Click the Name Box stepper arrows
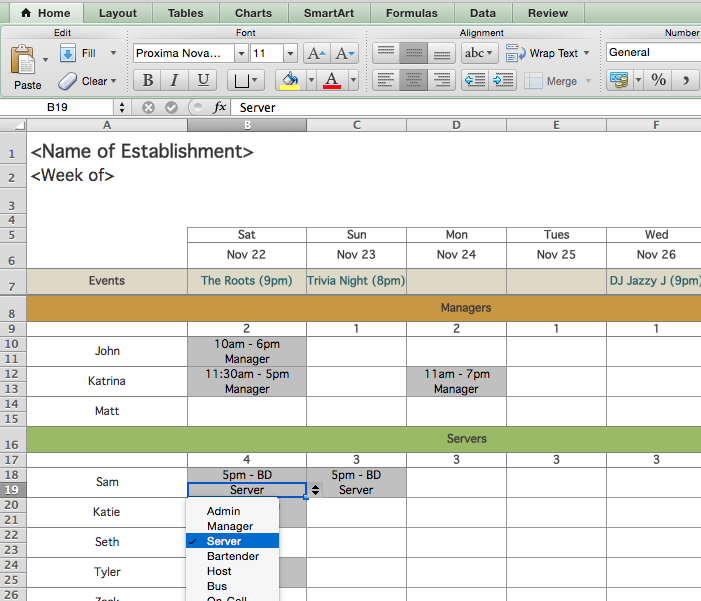Screen dimensions: 701x601 (122, 107)
